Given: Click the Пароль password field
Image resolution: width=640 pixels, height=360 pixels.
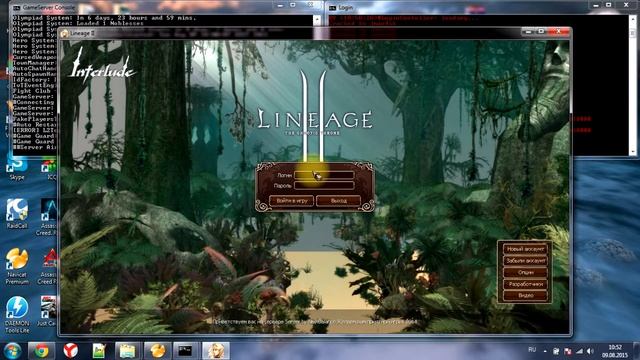Looking at the screenshot, I should click(324, 185).
